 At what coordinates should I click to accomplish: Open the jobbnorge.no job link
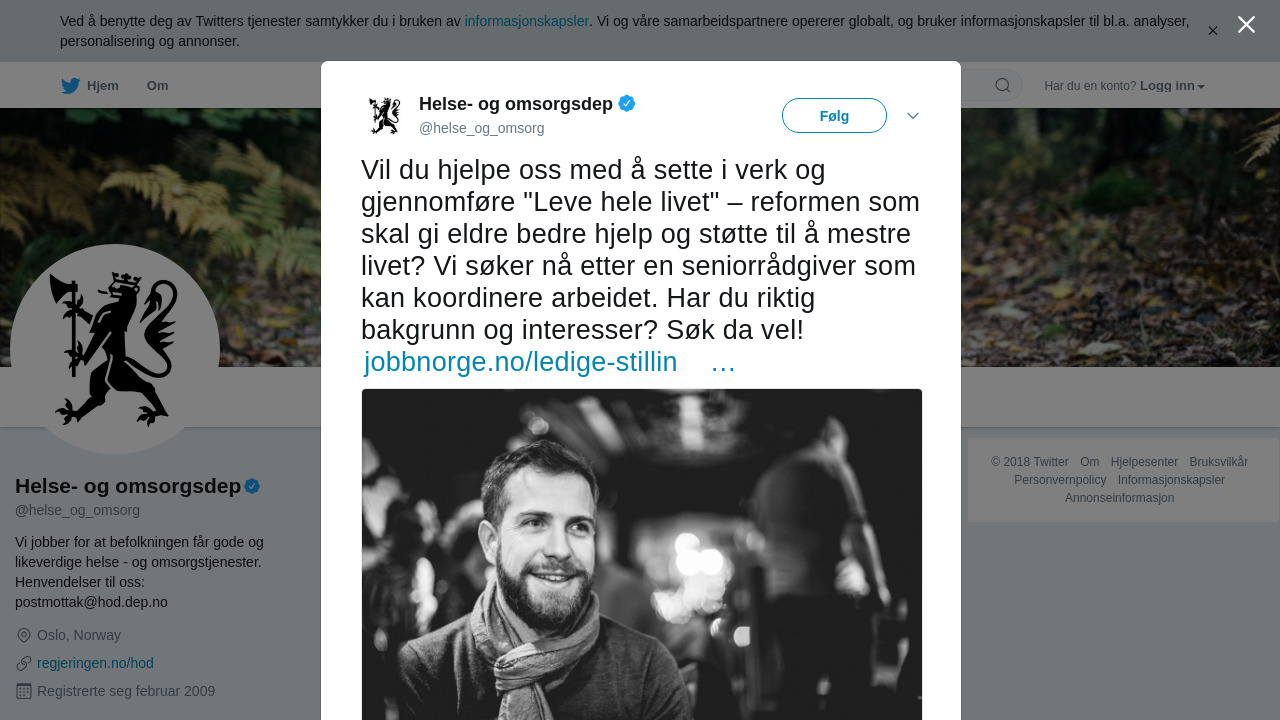[x=520, y=362]
